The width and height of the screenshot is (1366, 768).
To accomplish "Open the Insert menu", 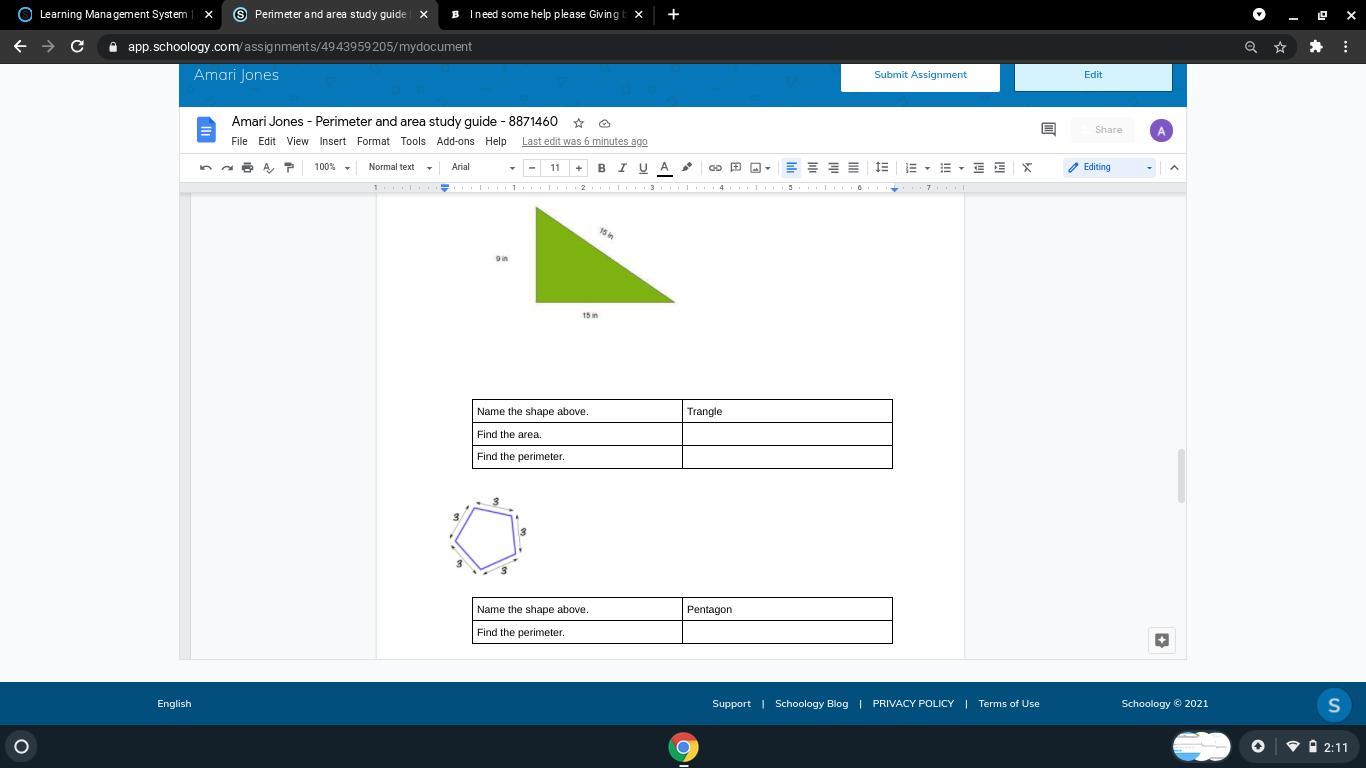I will coord(332,142).
